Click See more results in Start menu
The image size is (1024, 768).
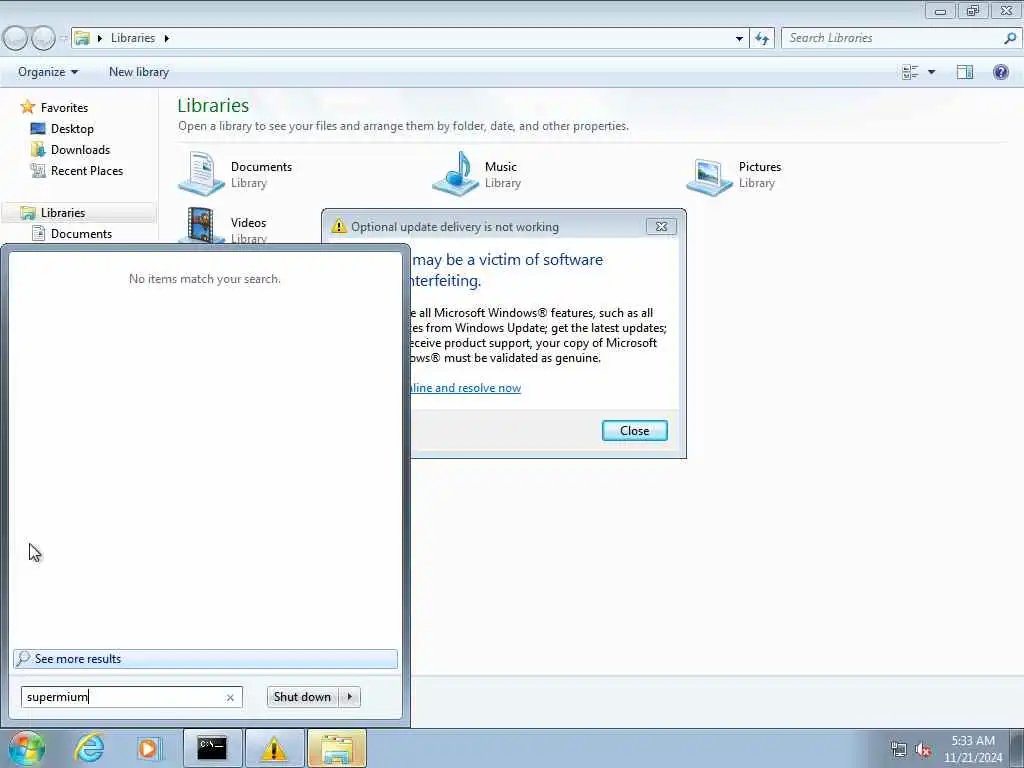(x=205, y=659)
